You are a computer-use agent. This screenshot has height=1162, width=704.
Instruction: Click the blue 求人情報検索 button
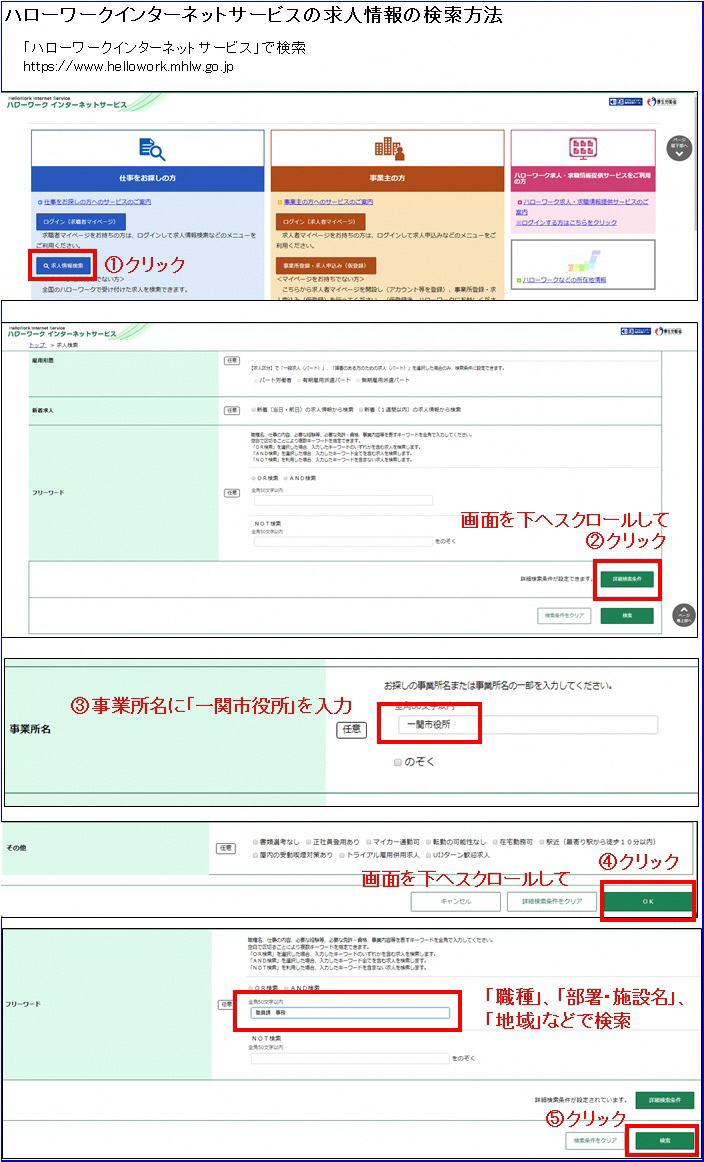click(63, 265)
